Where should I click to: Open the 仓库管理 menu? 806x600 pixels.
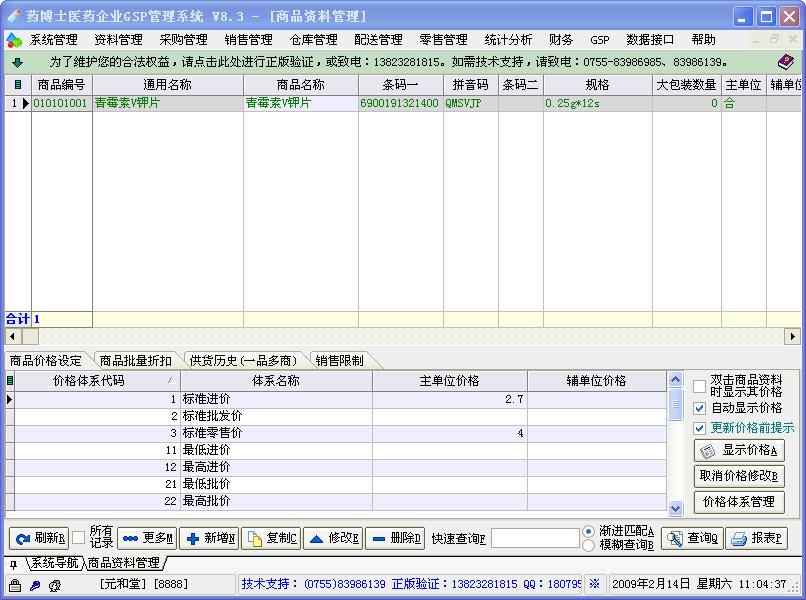click(x=314, y=40)
